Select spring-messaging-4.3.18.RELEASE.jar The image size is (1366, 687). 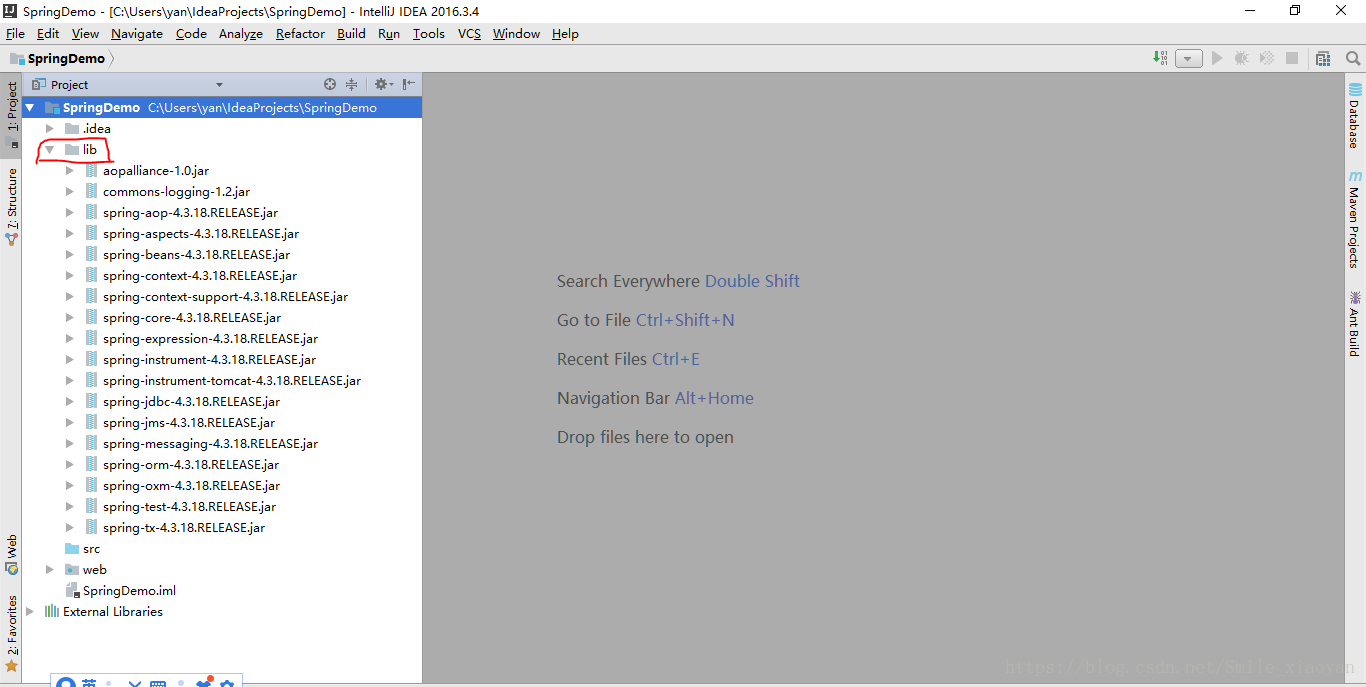[210, 443]
